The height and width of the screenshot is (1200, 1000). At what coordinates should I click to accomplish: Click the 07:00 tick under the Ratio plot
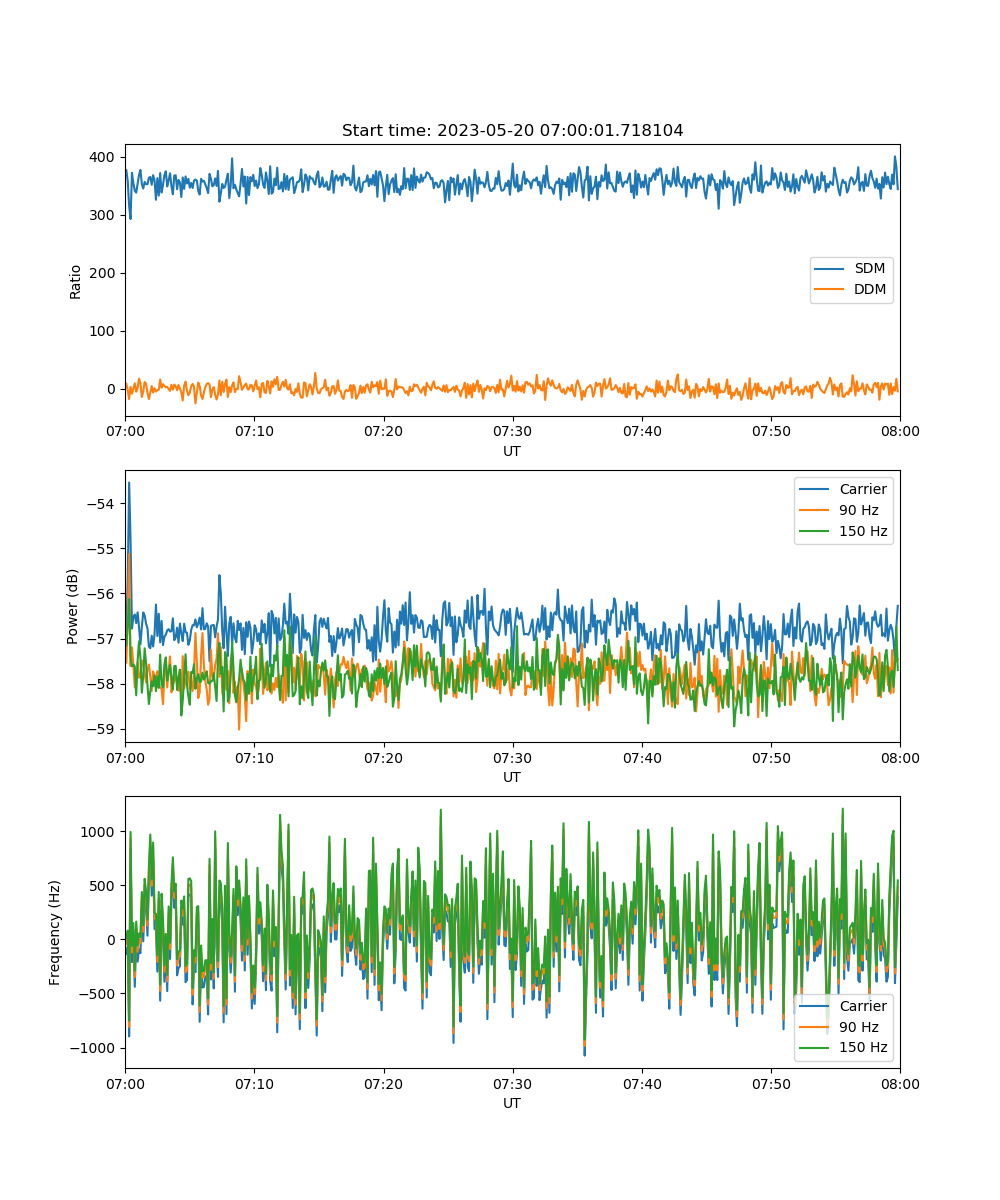click(125, 431)
